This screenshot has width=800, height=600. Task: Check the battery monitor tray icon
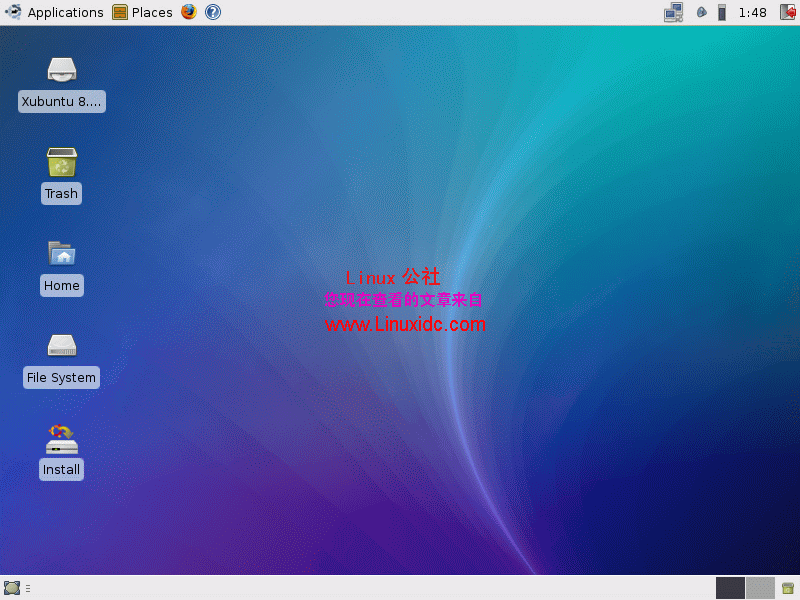(722, 12)
